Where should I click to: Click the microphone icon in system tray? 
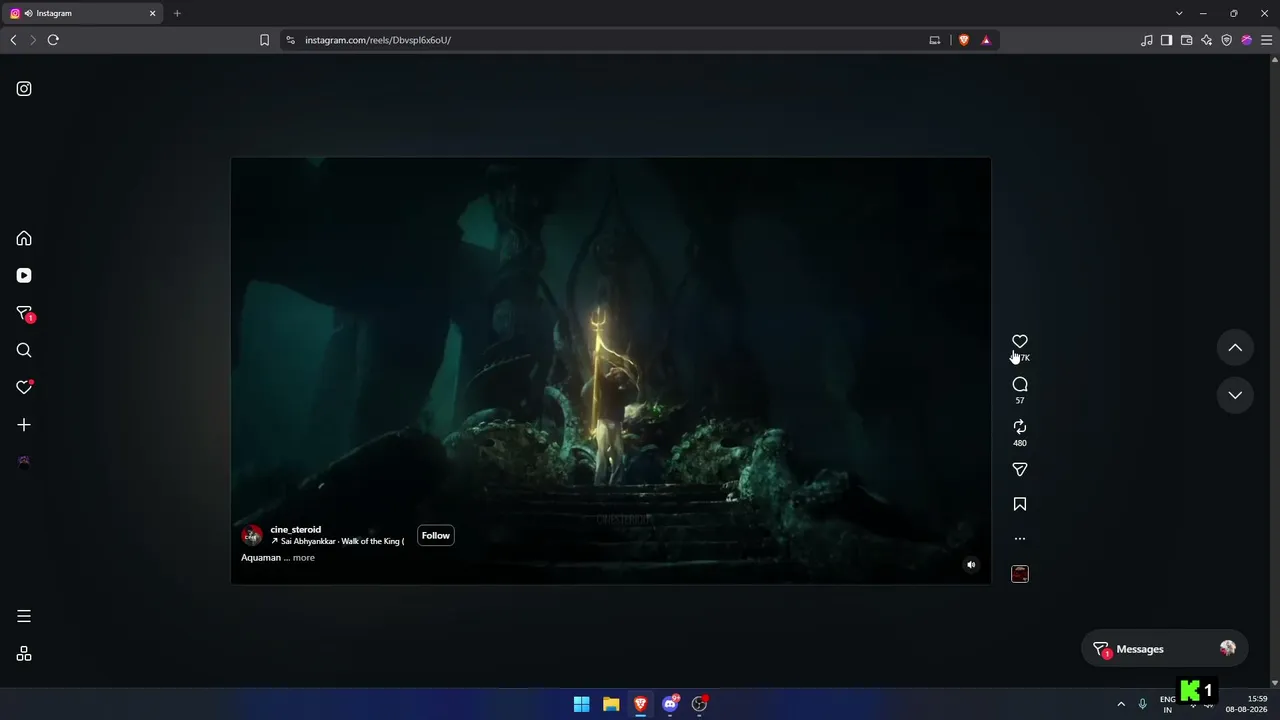tap(1142, 704)
